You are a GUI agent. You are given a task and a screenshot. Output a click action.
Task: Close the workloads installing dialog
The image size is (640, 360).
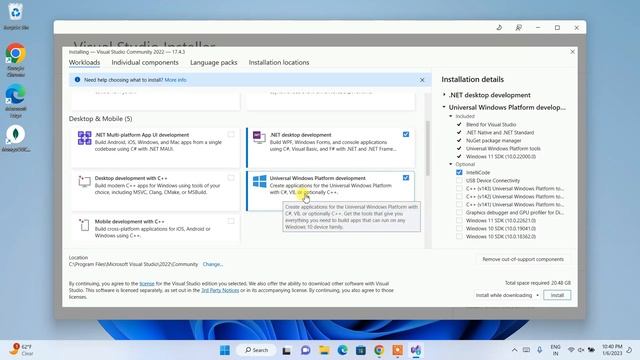click(572, 52)
